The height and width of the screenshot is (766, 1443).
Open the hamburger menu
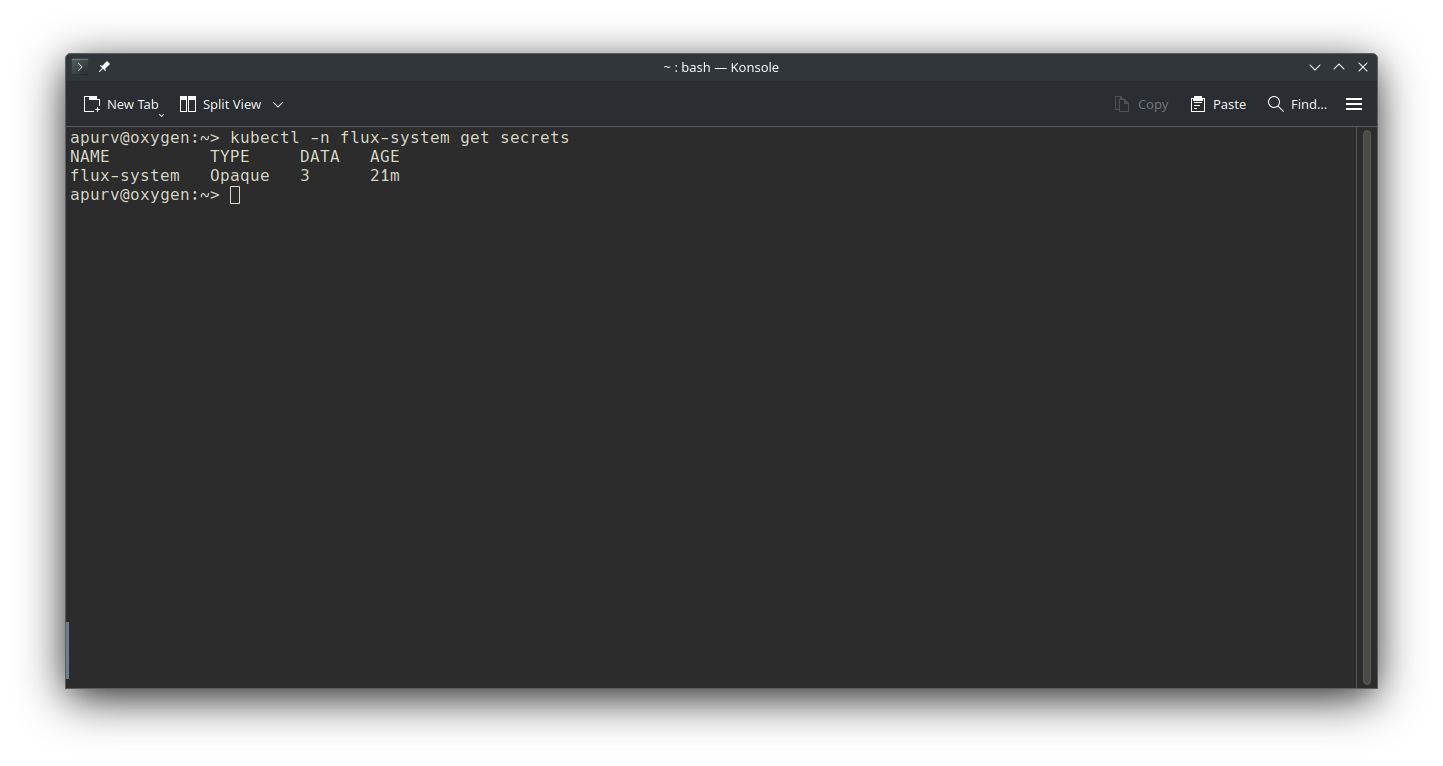coord(1354,104)
